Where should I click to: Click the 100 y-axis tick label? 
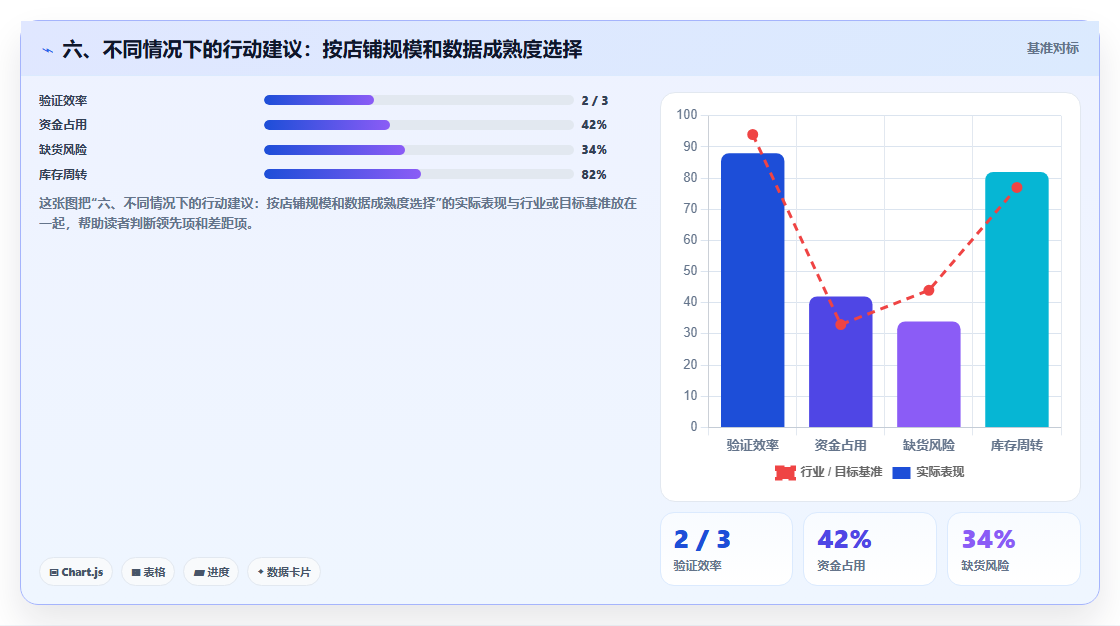pyautogui.click(x=686, y=114)
